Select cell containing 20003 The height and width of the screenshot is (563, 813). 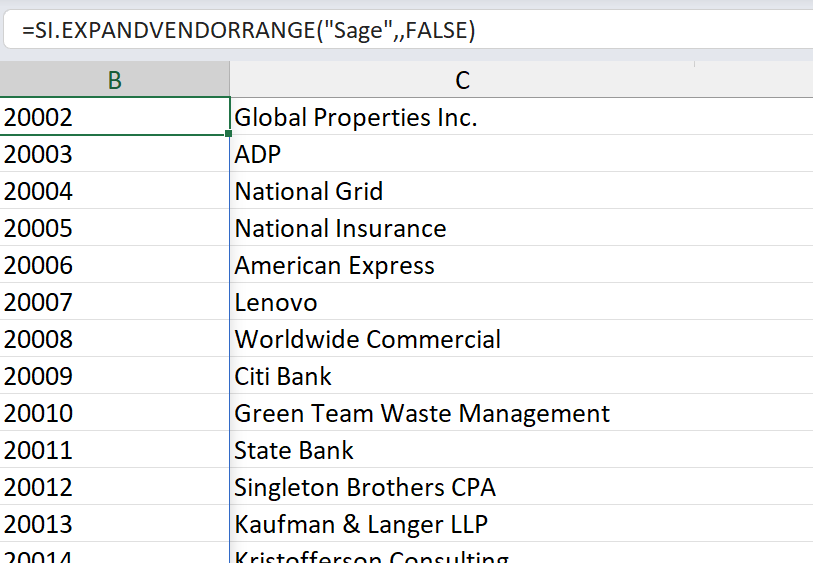[x=115, y=154]
